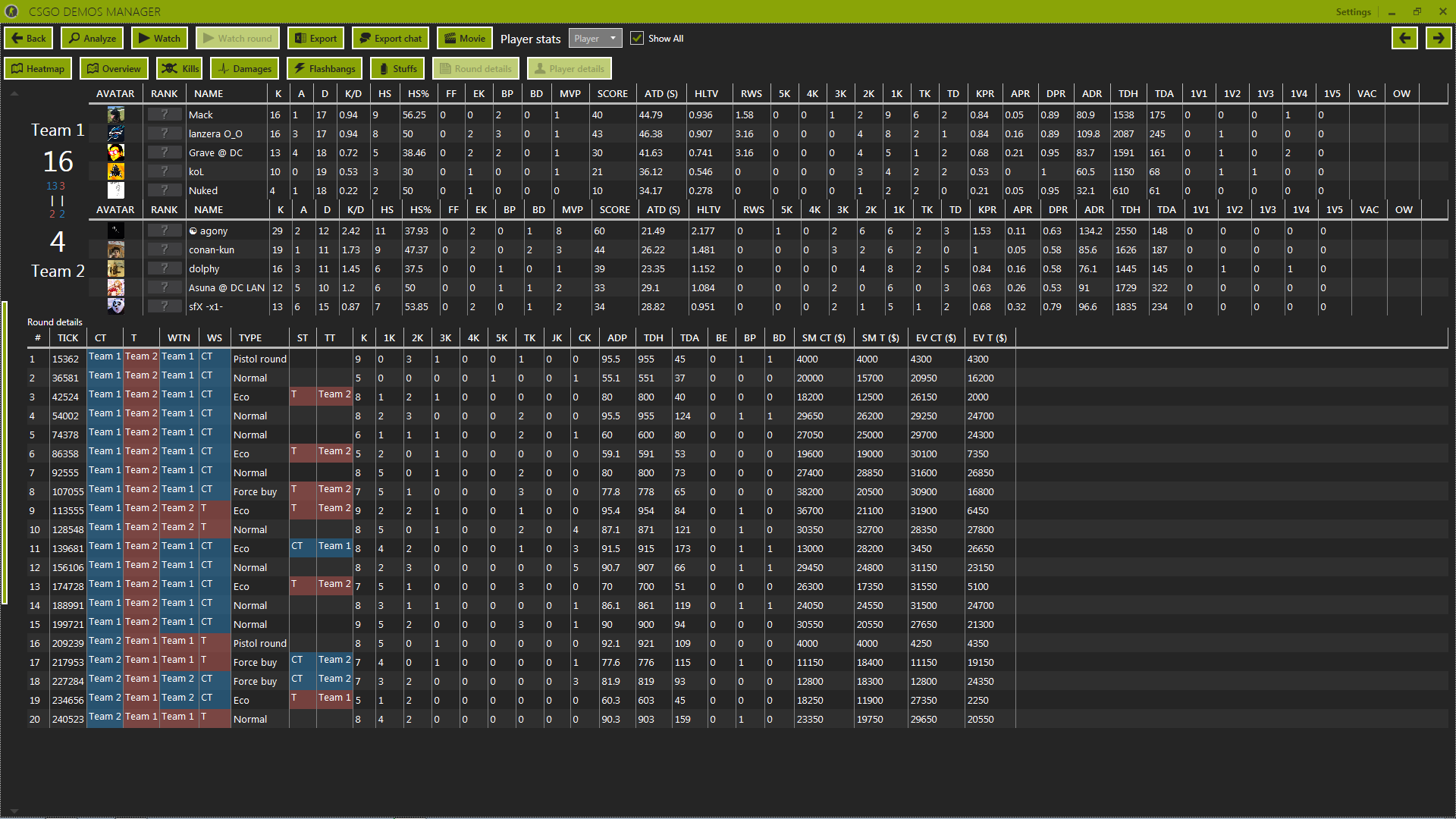The image size is (1456, 819).
Task: Select round 16 Pistol round cell
Action: tap(260, 643)
